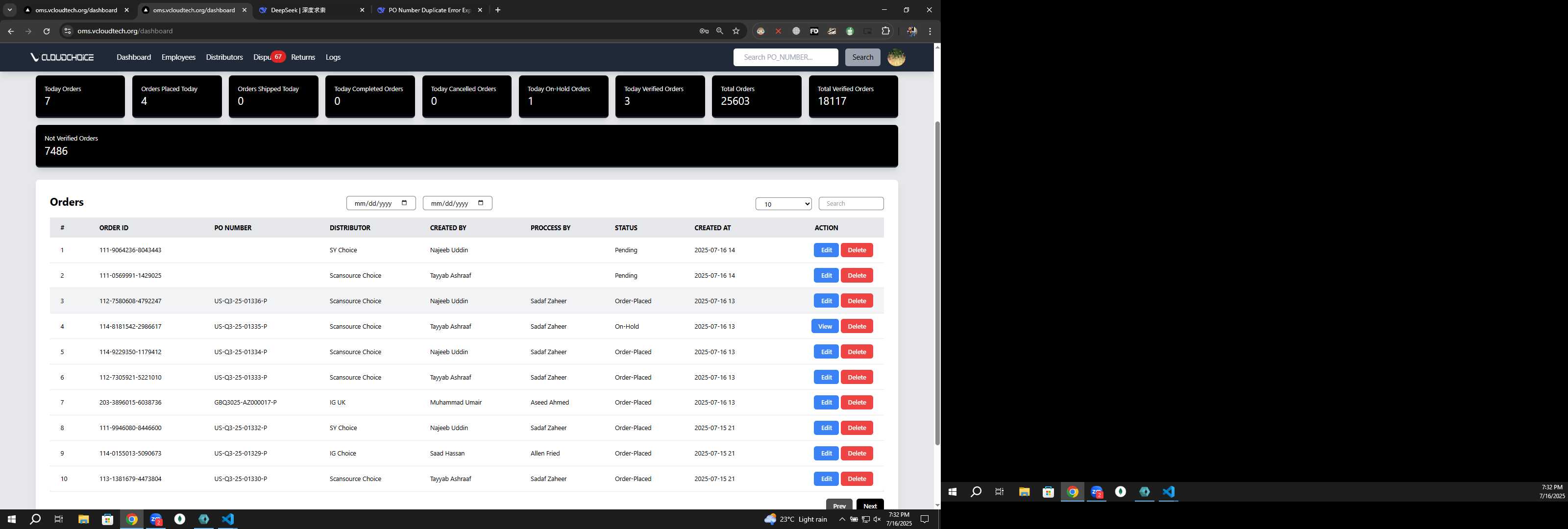The width and height of the screenshot is (1568, 529).
Task: Open the Returns nav menu item
Action: pyautogui.click(x=303, y=57)
